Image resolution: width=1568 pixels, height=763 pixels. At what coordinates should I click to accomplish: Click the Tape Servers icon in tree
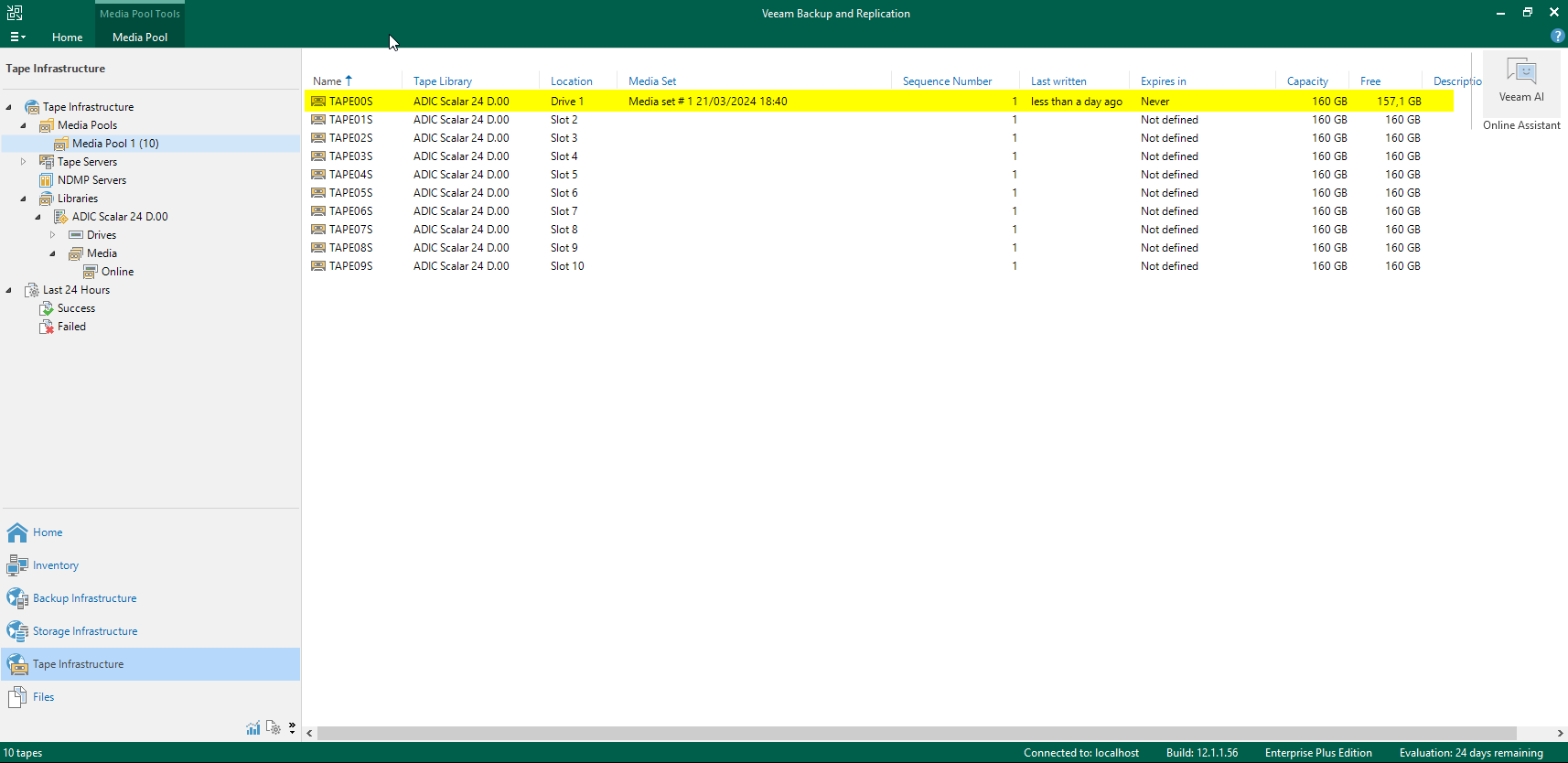47,162
